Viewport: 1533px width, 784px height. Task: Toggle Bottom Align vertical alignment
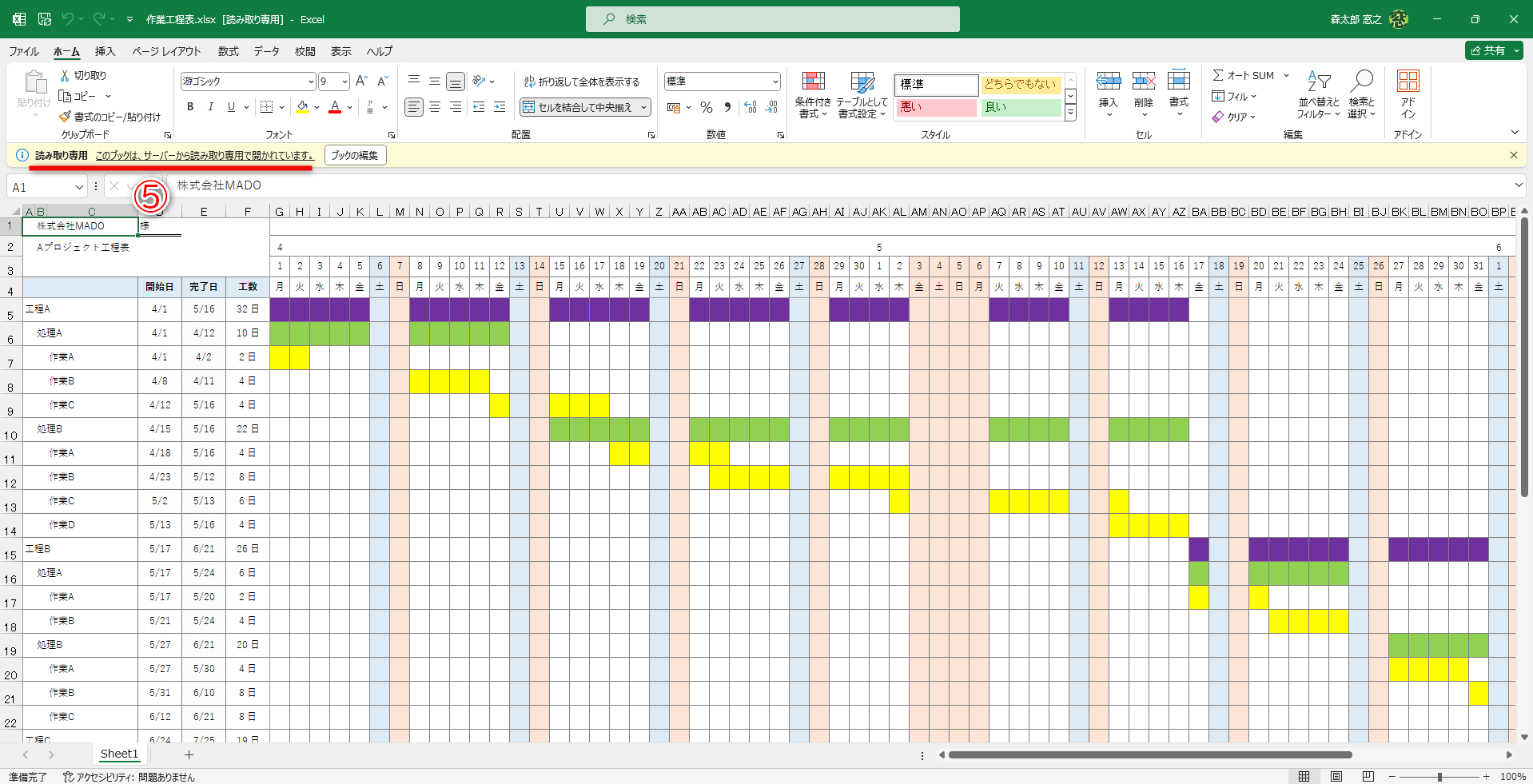tap(455, 81)
